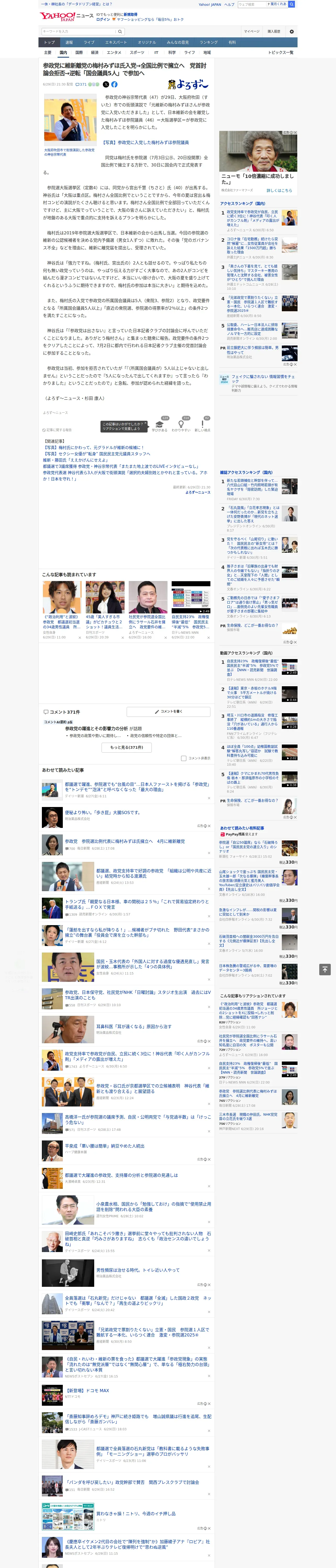Viewport: 336px width, 1568px height.
Task: Open the 科学 category tab
Action: click(x=172, y=53)
